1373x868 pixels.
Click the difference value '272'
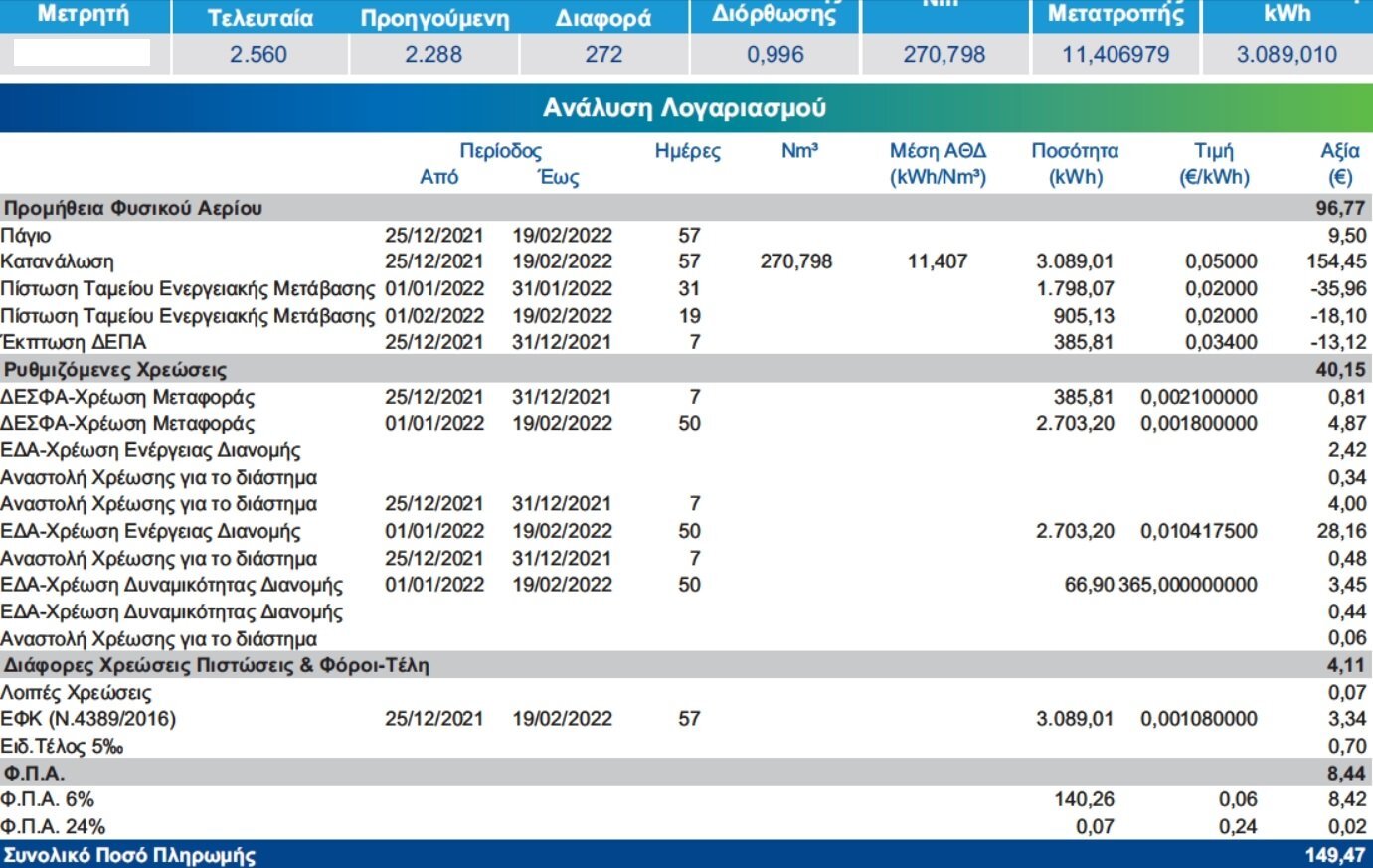pyautogui.click(x=603, y=55)
